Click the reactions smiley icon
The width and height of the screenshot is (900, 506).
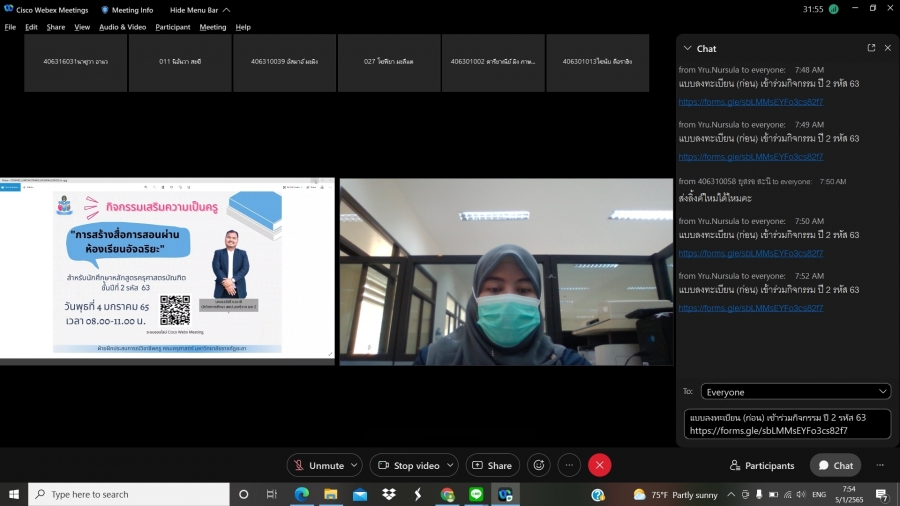(539, 465)
